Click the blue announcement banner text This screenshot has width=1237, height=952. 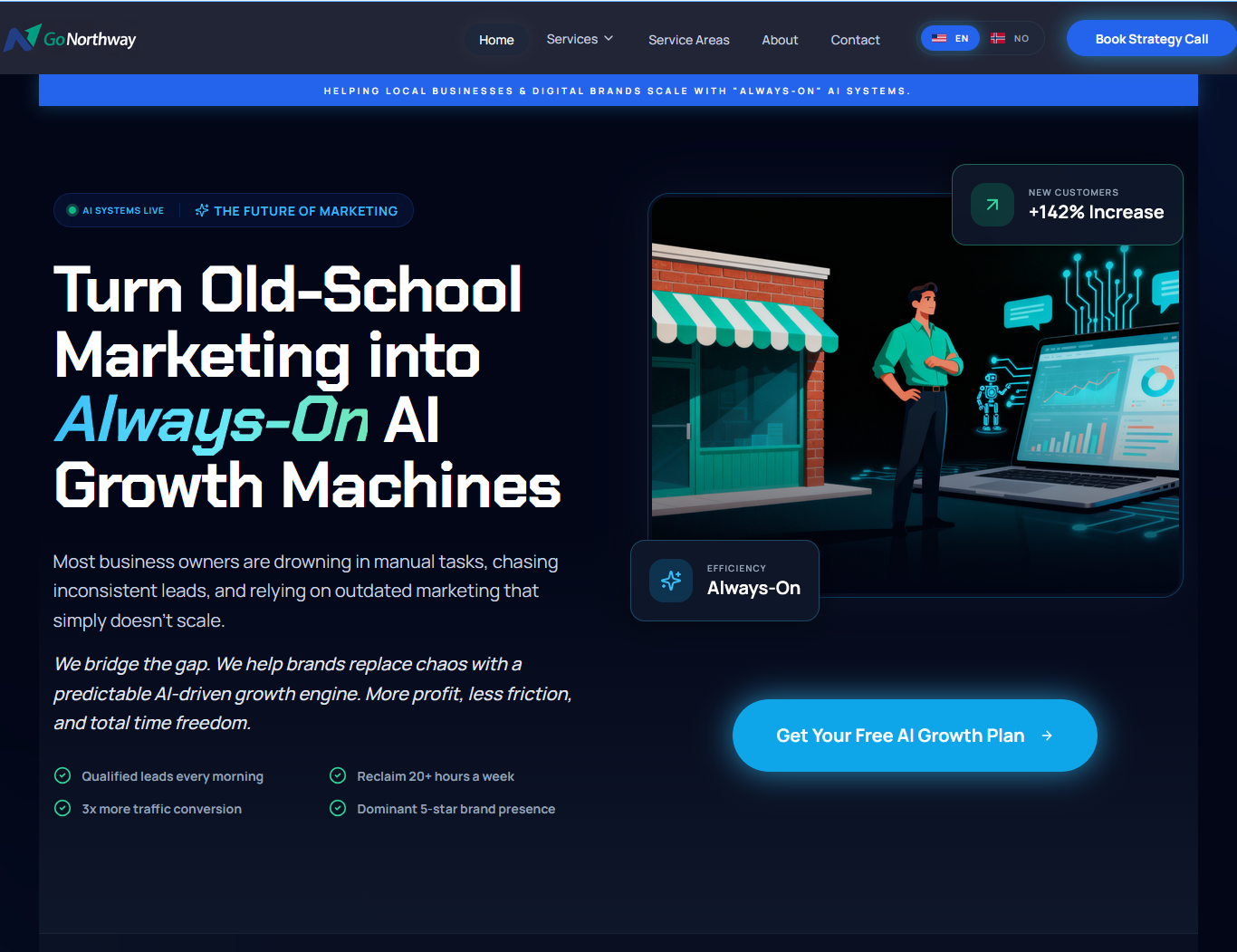pyautogui.click(x=618, y=91)
